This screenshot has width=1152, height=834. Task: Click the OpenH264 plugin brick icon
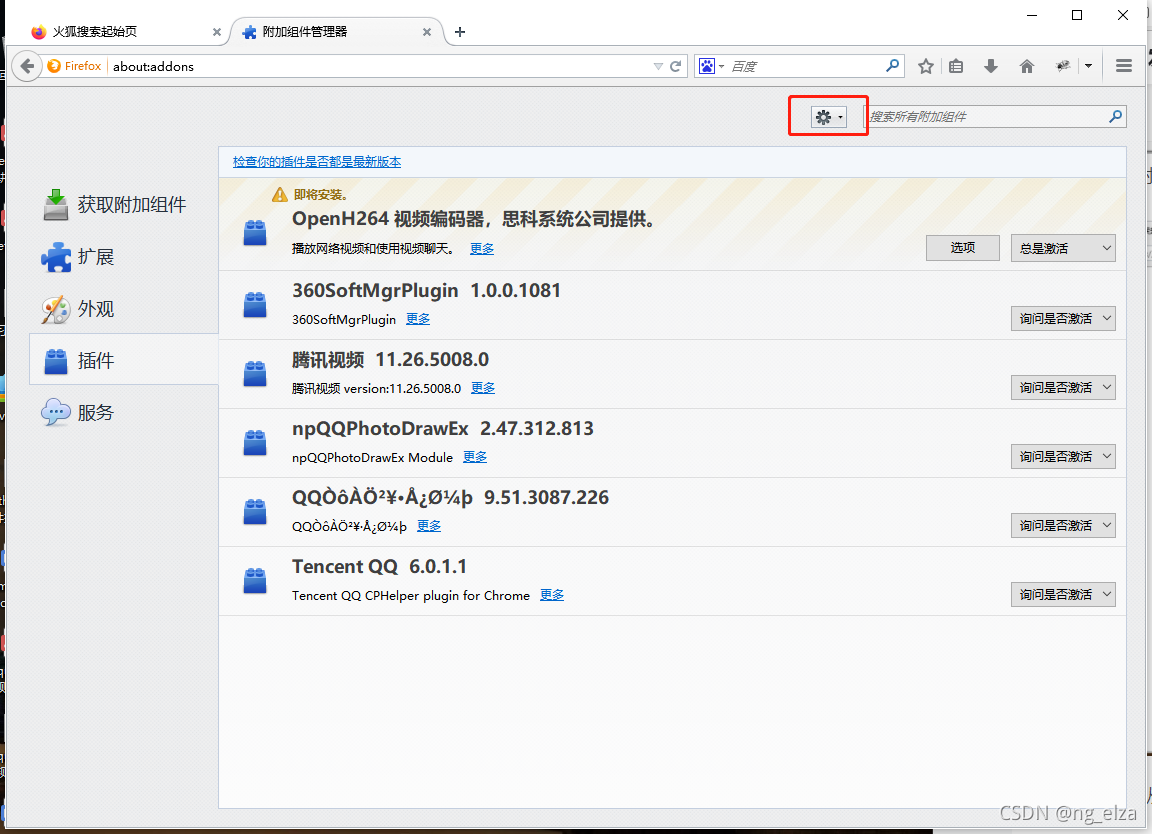255,233
